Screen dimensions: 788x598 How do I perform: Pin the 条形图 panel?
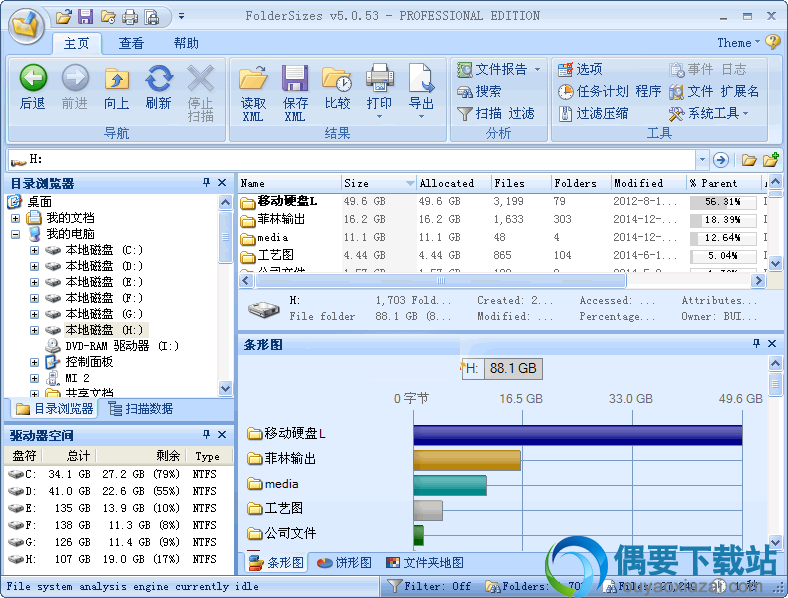(756, 343)
